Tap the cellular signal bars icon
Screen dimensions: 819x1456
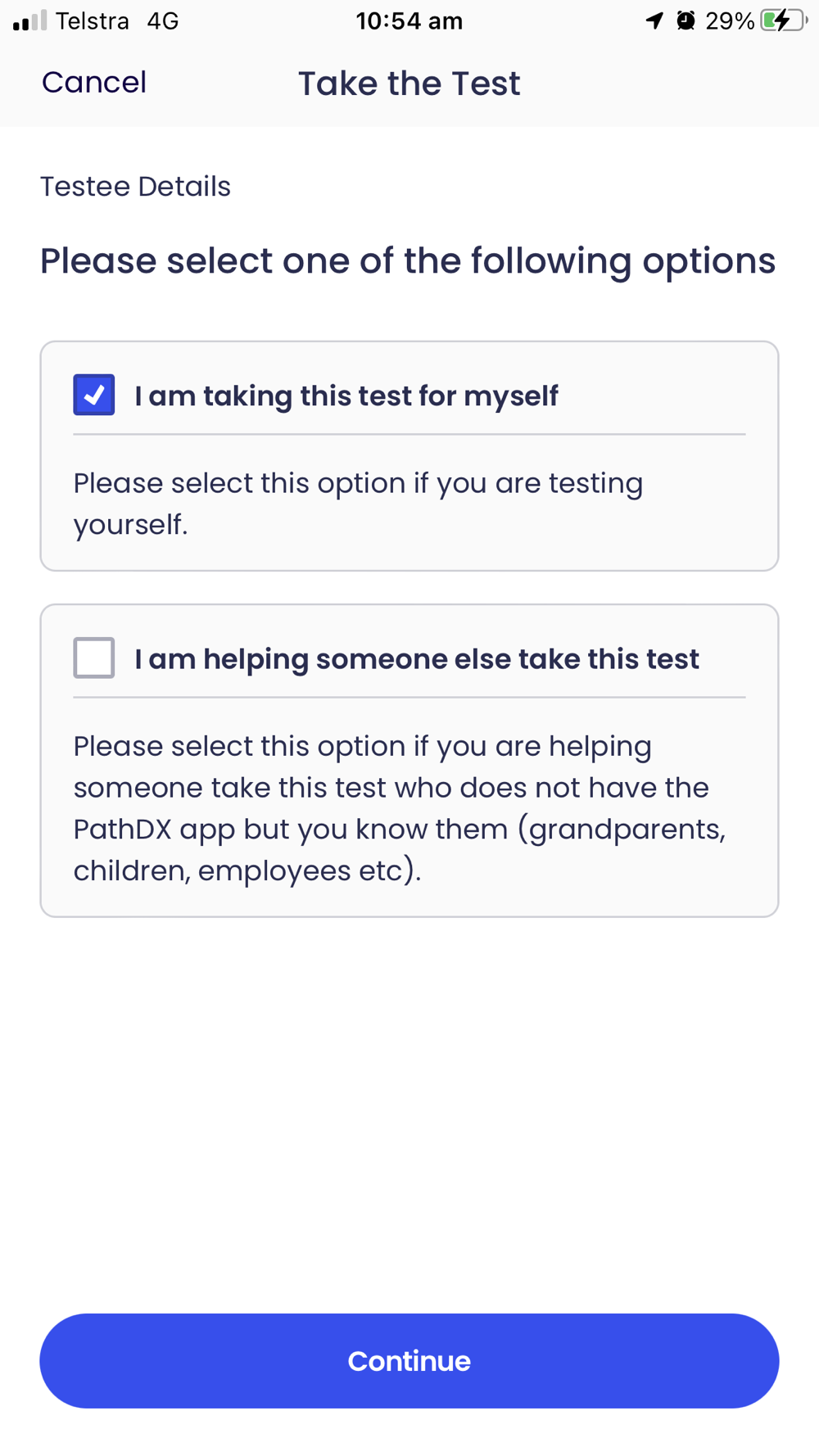[x=29, y=20]
